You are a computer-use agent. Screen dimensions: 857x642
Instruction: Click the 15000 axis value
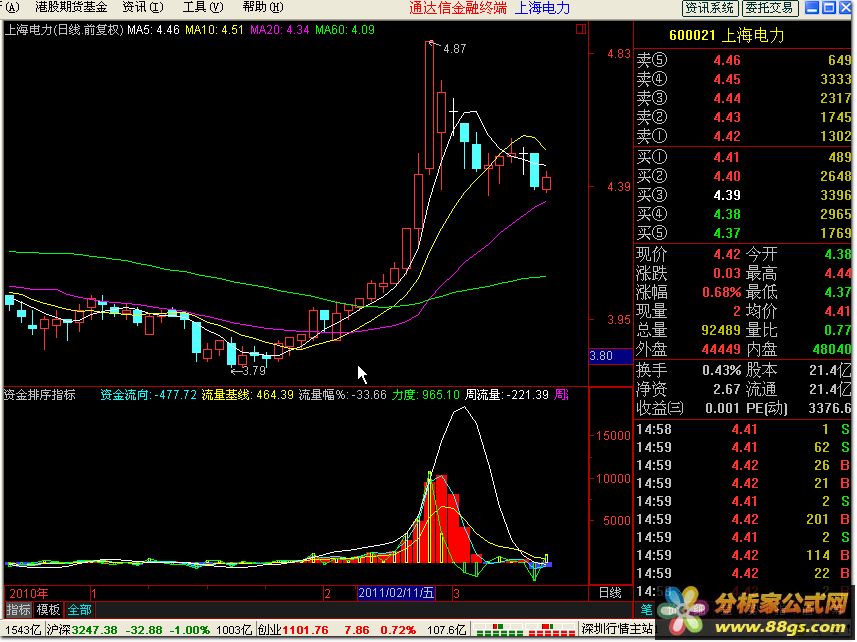(613, 436)
